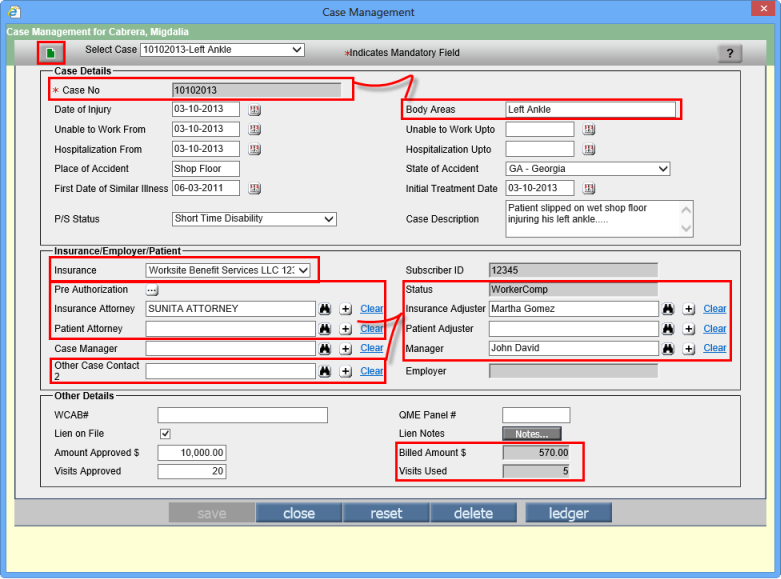Image resolution: width=781 pixels, height=579 pixels.
Task: Add new Insurance Adjuster with plus icon
Action: tap(689, 309)
